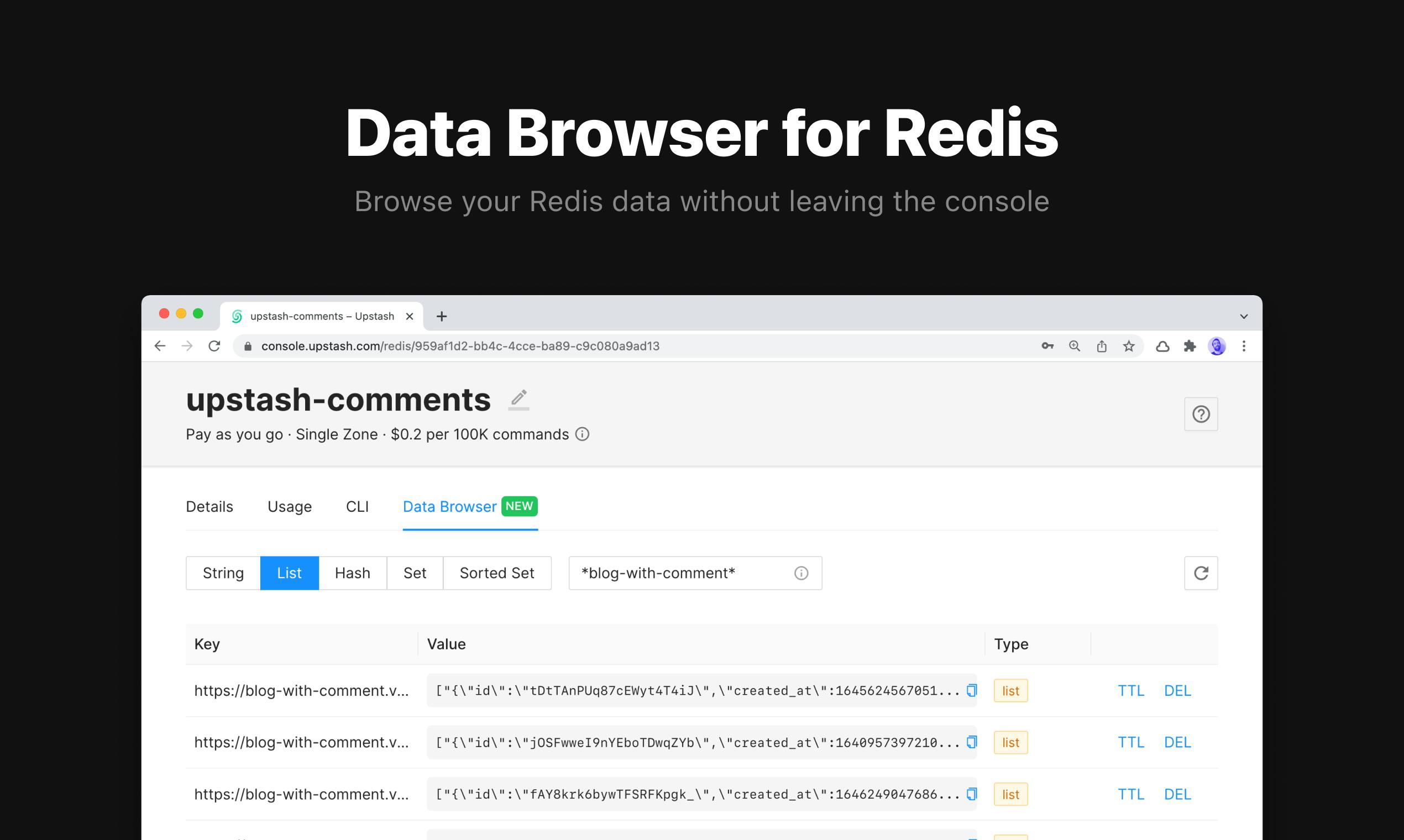
Task: Click the browser forward arrow
Action: (x=187, y=346)
